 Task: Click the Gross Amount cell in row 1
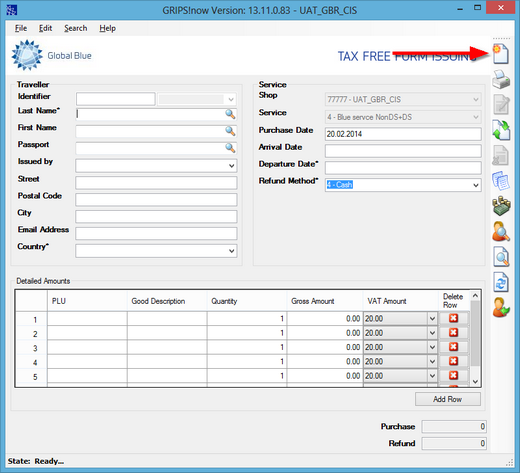(325, 319)
